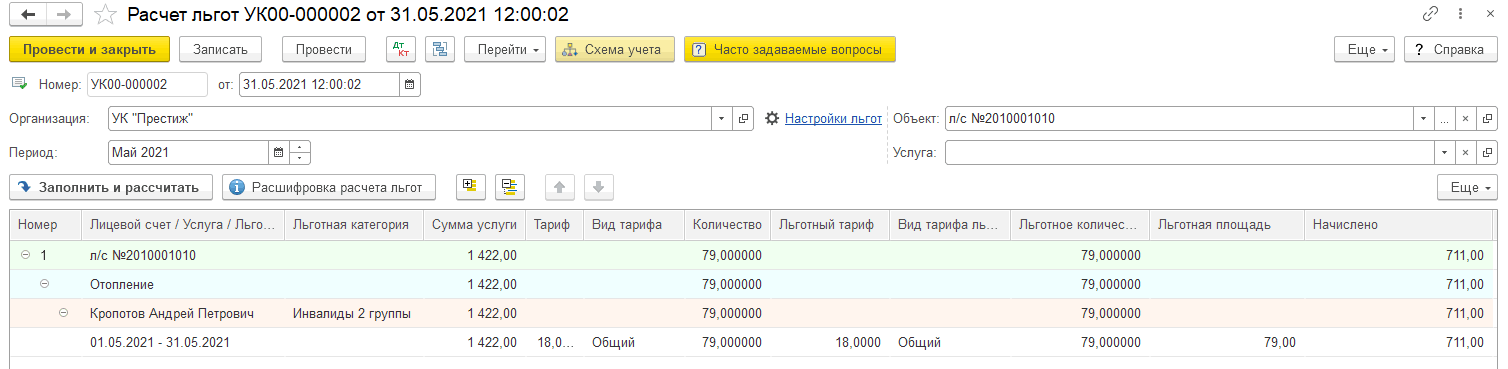Viewport: 1508px width, 369px height.
Task: Select the 01.05.2021 - 31.05.2021 period row
Action: (160, 342)
